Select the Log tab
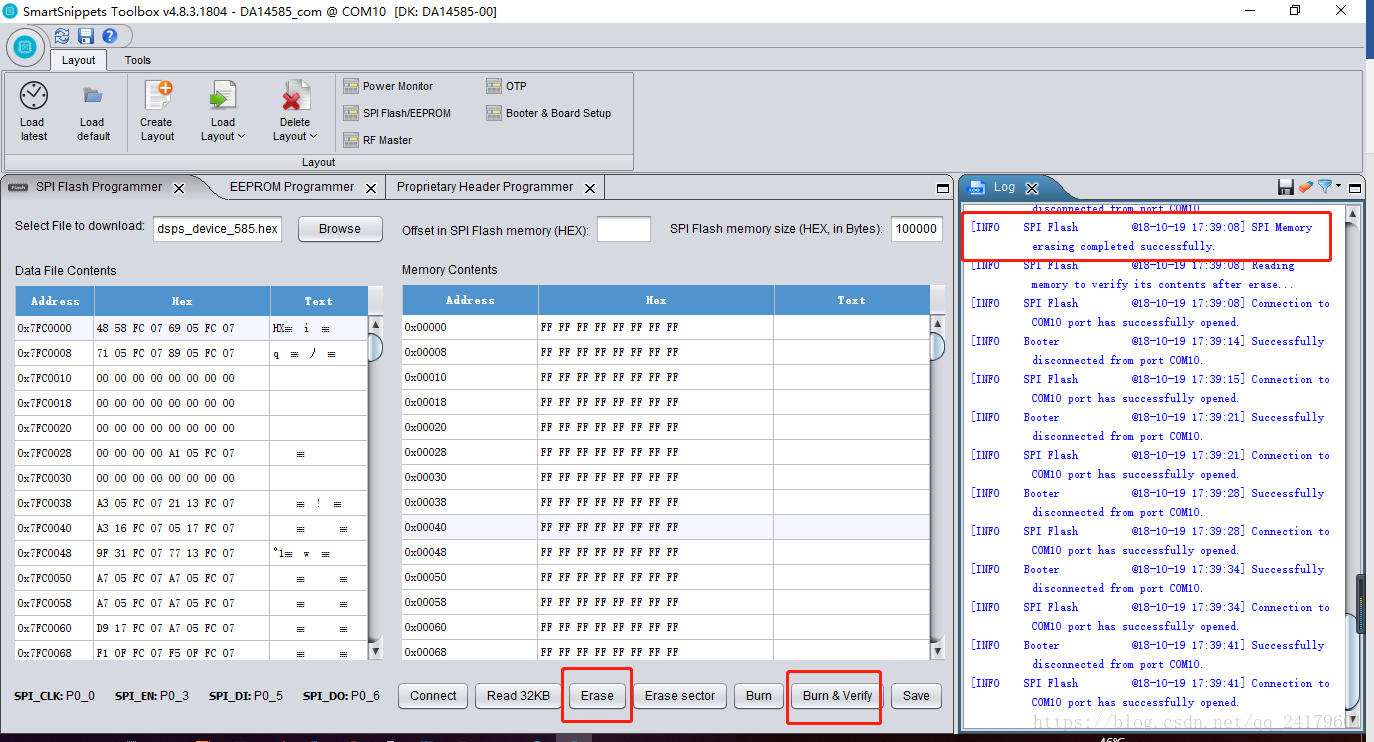This screenshot has height=742, width=1374. (x=1003, y=187)
